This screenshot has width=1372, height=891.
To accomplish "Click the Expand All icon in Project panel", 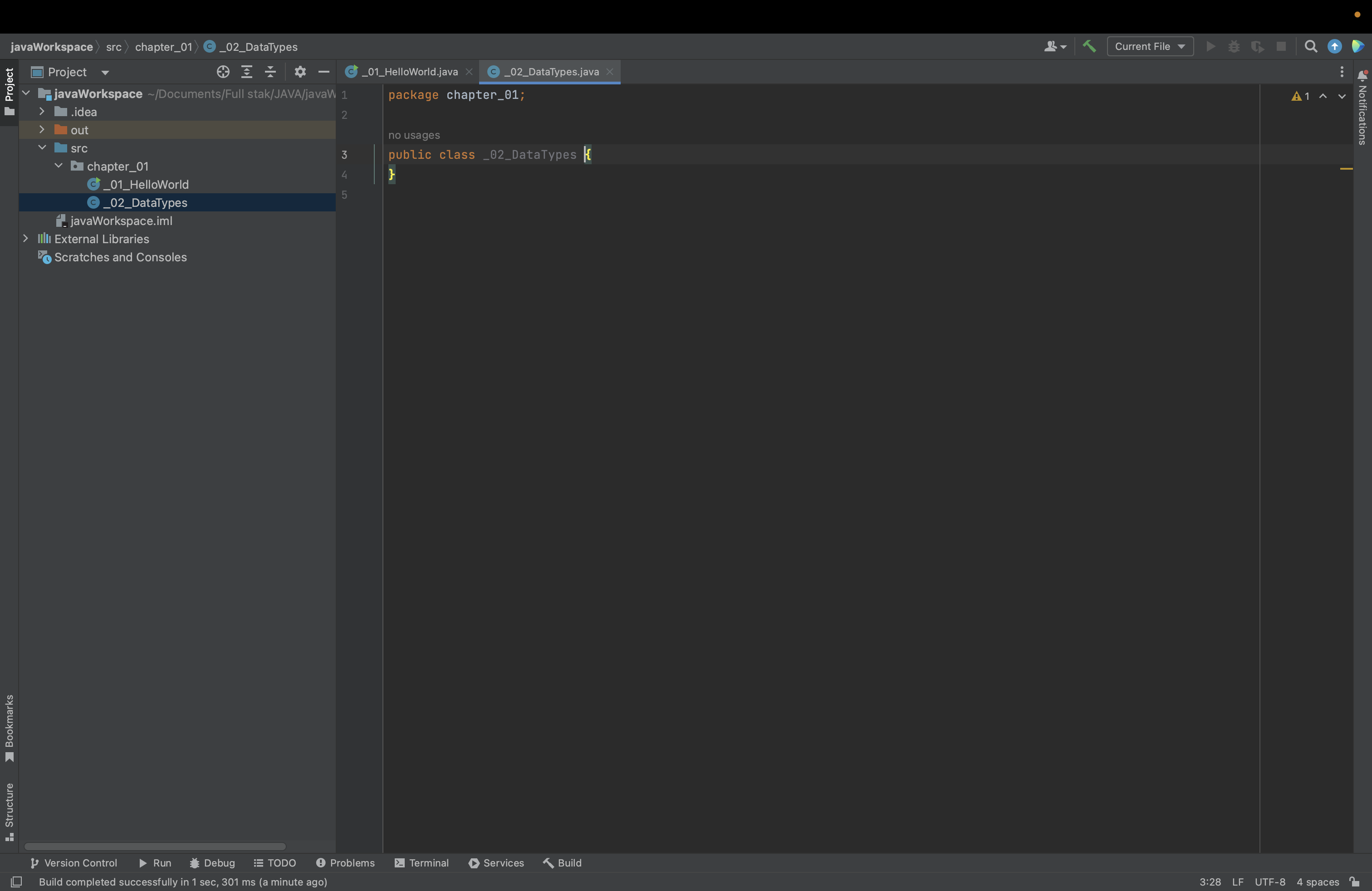I will click(247, 72).
